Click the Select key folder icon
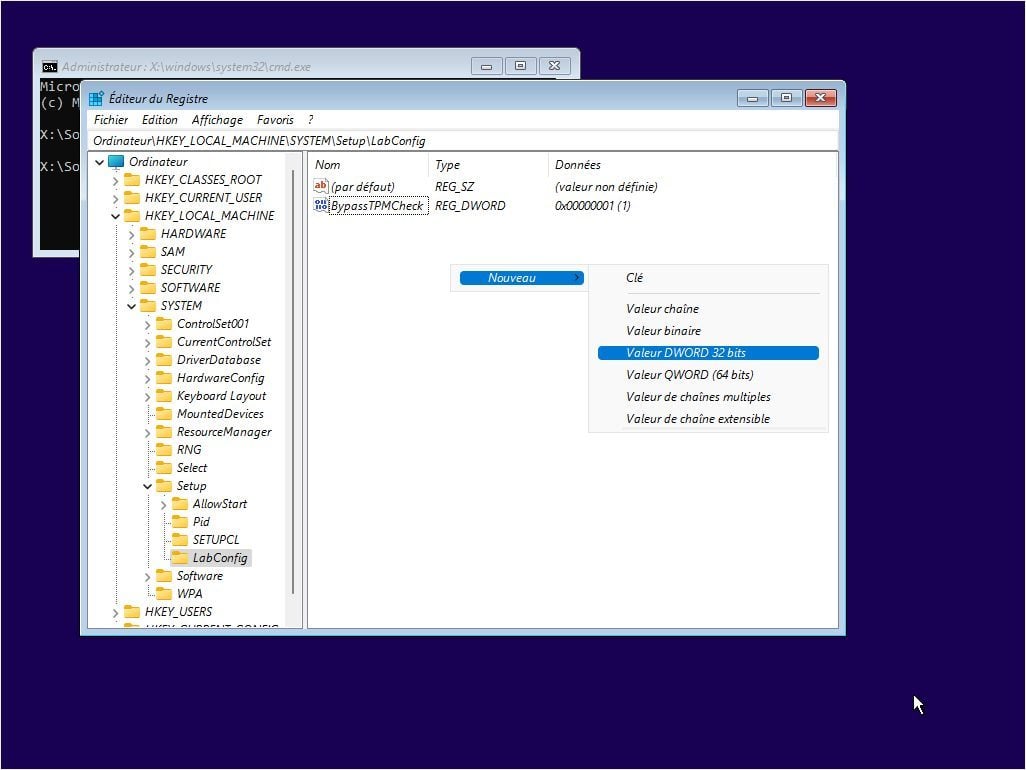 164,468
